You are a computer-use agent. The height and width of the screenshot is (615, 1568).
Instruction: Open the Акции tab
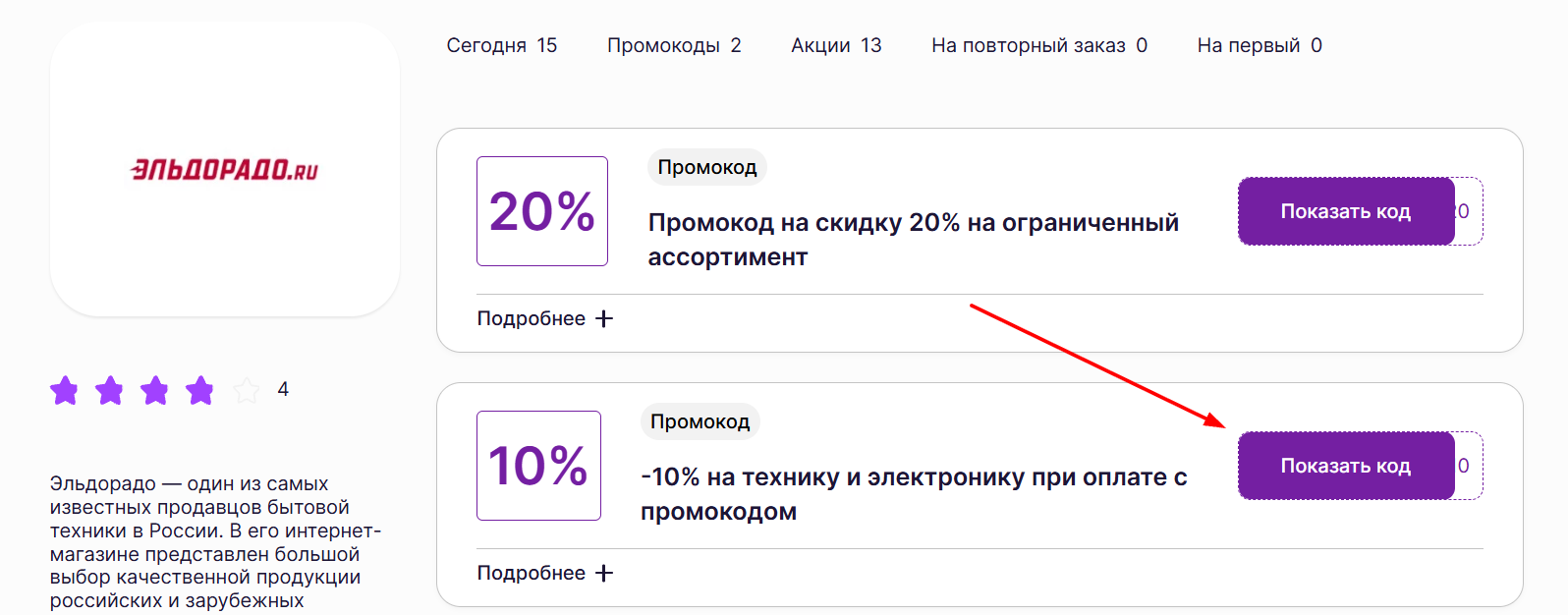[836, 44]
